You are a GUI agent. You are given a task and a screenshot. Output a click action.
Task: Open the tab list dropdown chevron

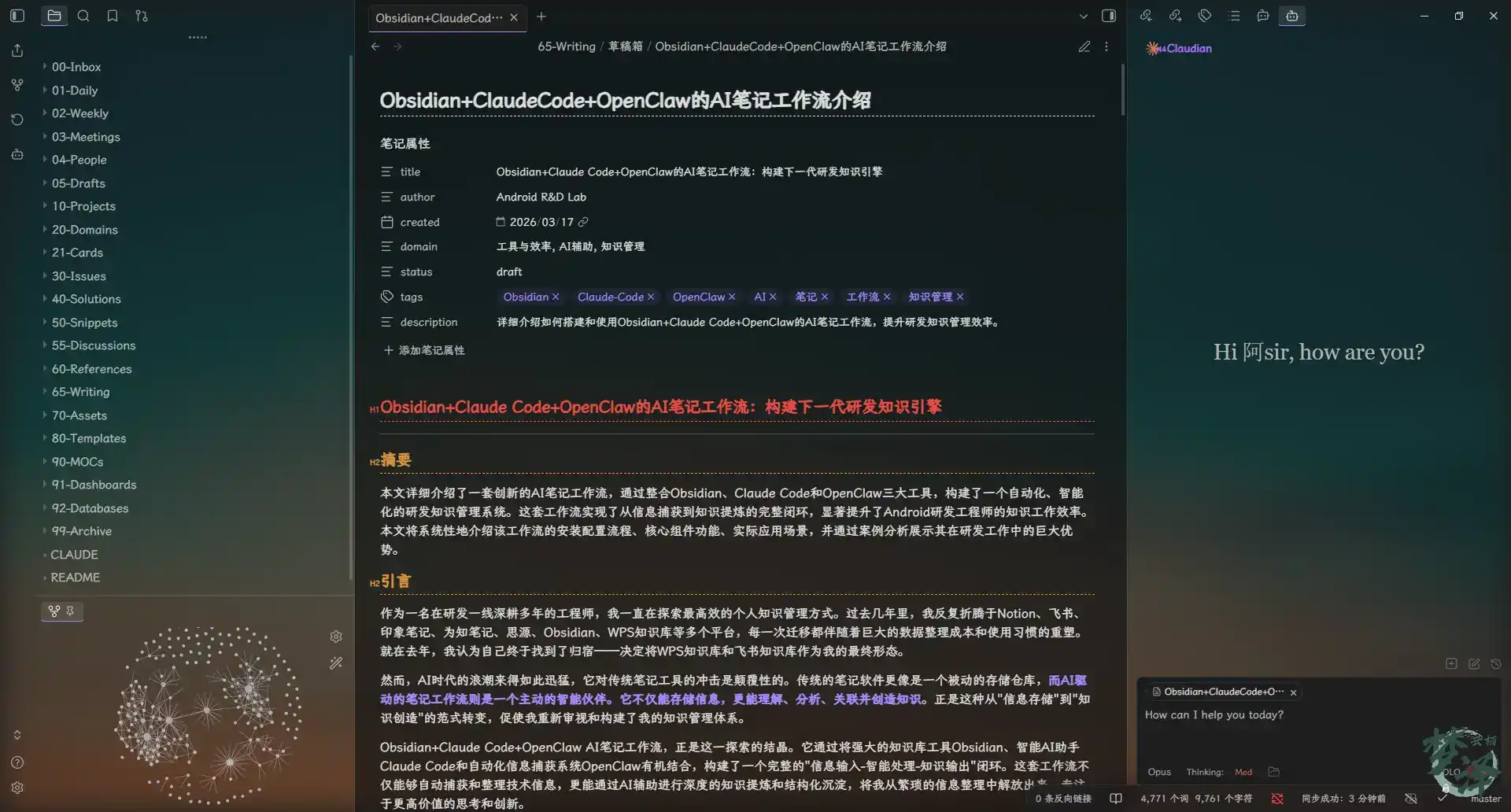click(1084, 16)
